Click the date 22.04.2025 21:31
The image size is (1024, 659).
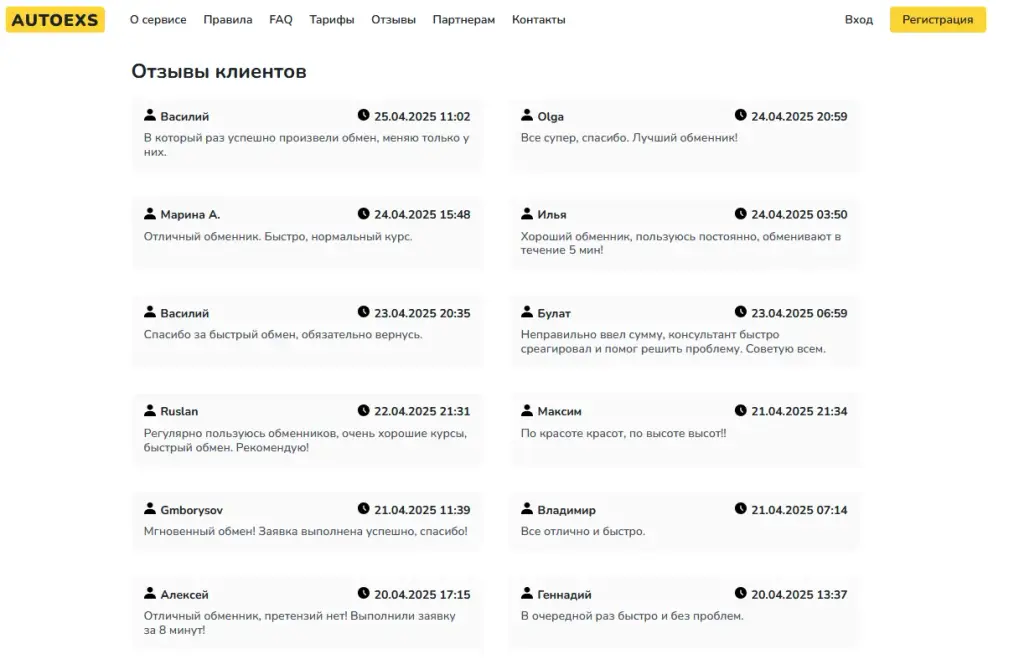coord(422,411)
